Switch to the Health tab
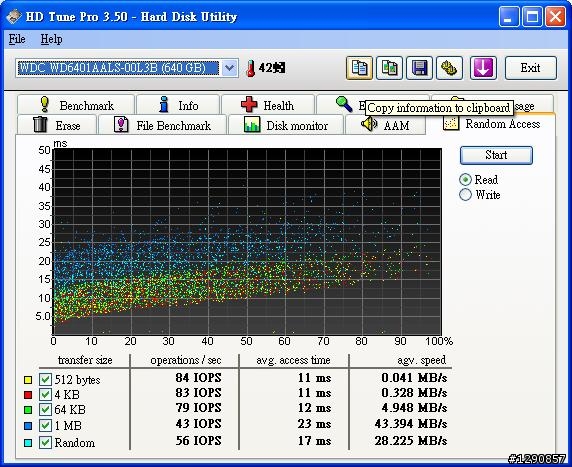This screenshot has height=467, width=572. coord(268,105)
